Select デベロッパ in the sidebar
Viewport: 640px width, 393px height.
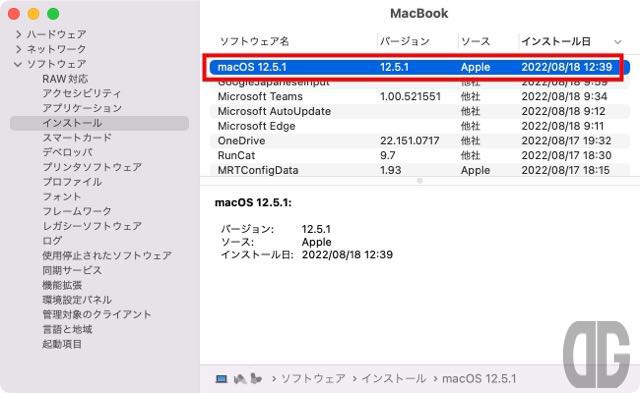67,152
